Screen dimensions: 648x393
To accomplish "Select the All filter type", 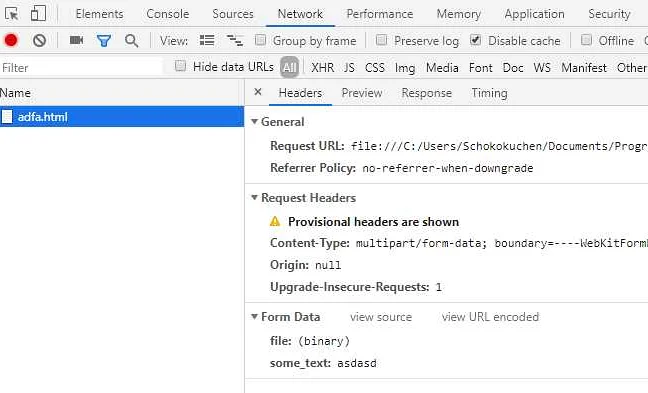I will tap(290, 67).
